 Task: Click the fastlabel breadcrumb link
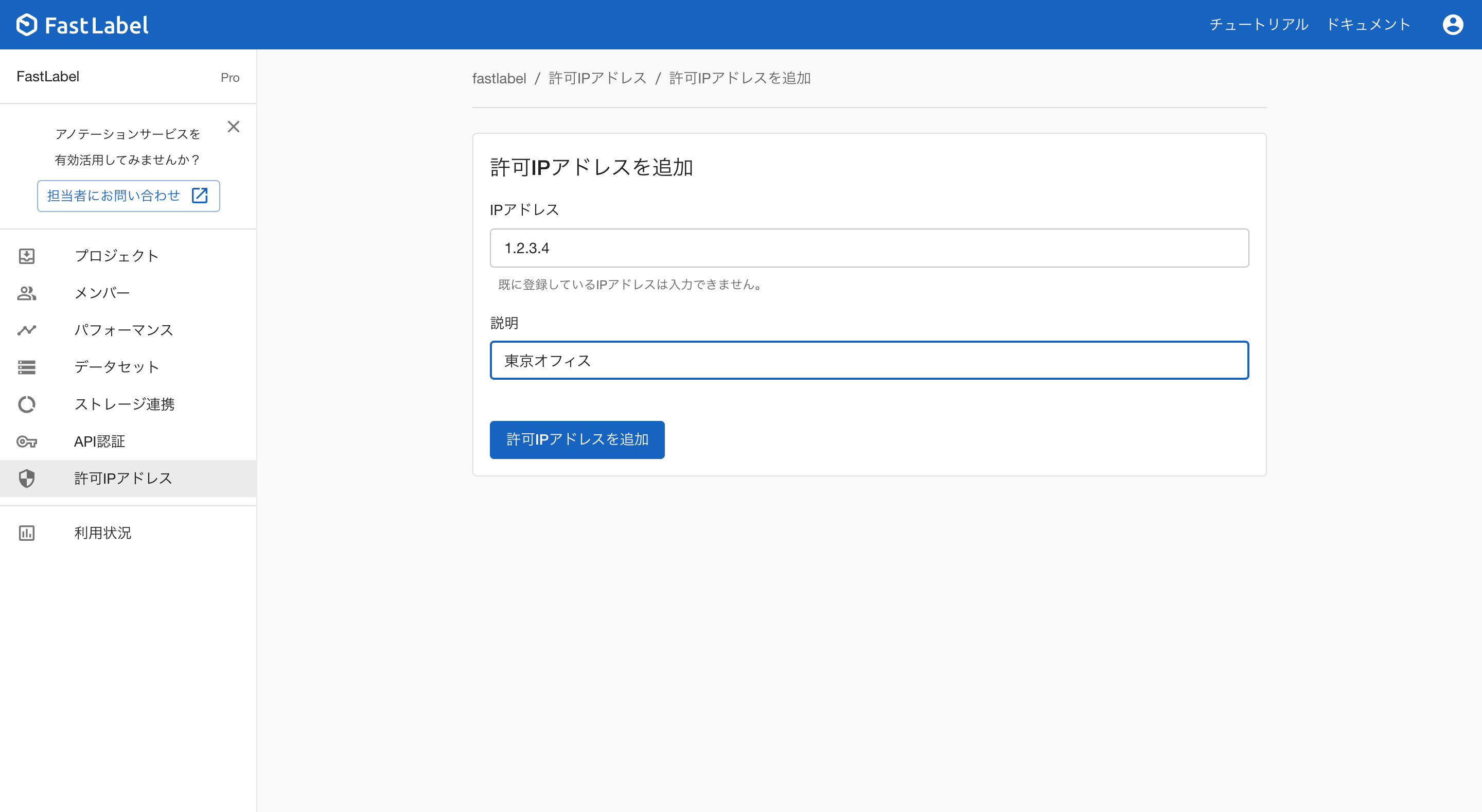point(499,78)
